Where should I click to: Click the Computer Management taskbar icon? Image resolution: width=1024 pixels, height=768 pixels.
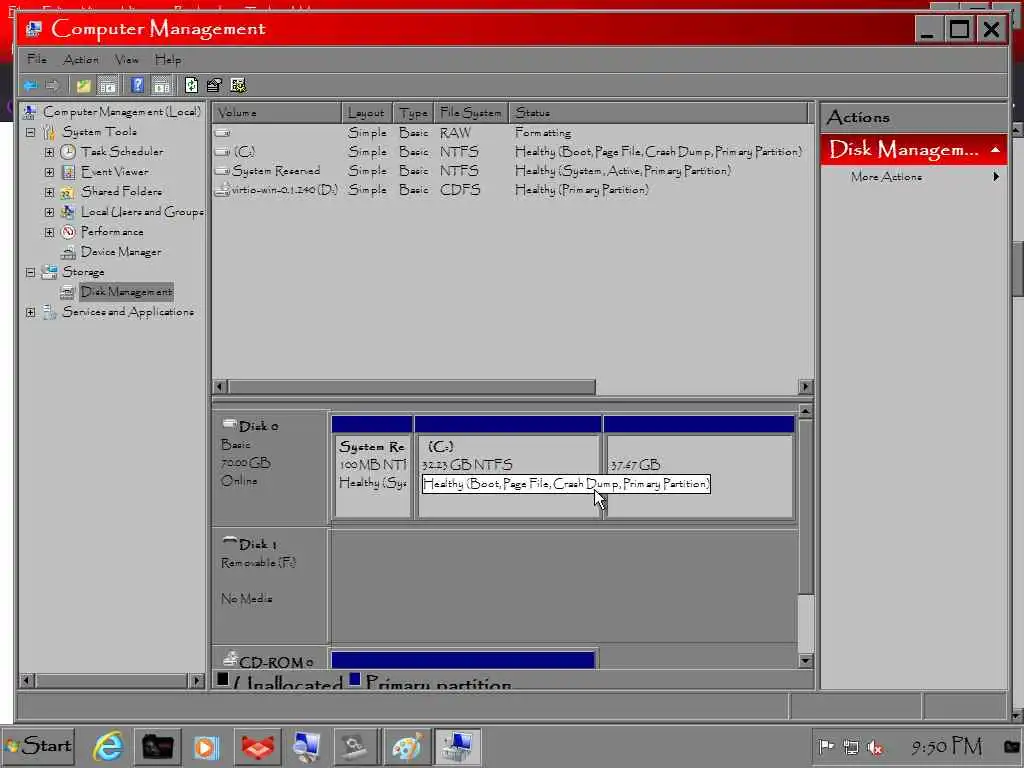point(458,746)
